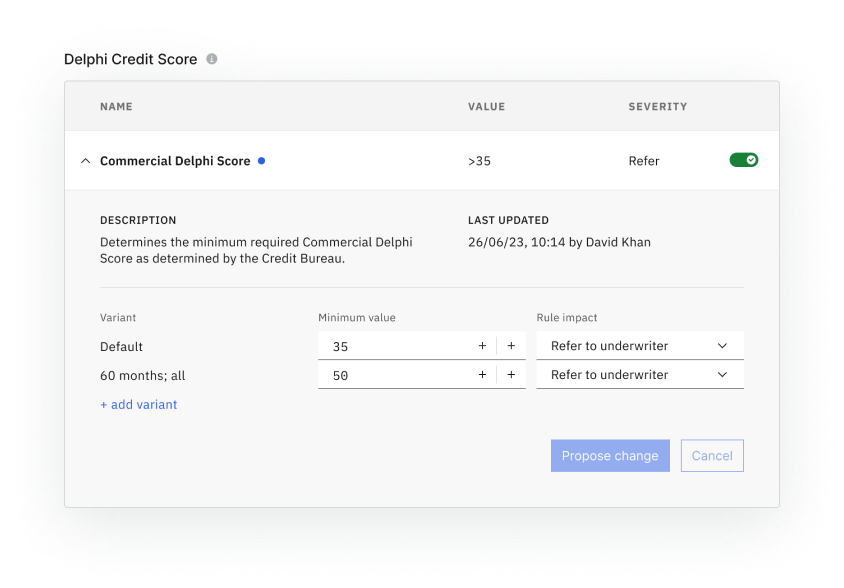Click the add variant link
This screenshot has height=588, width=844.
139,405
